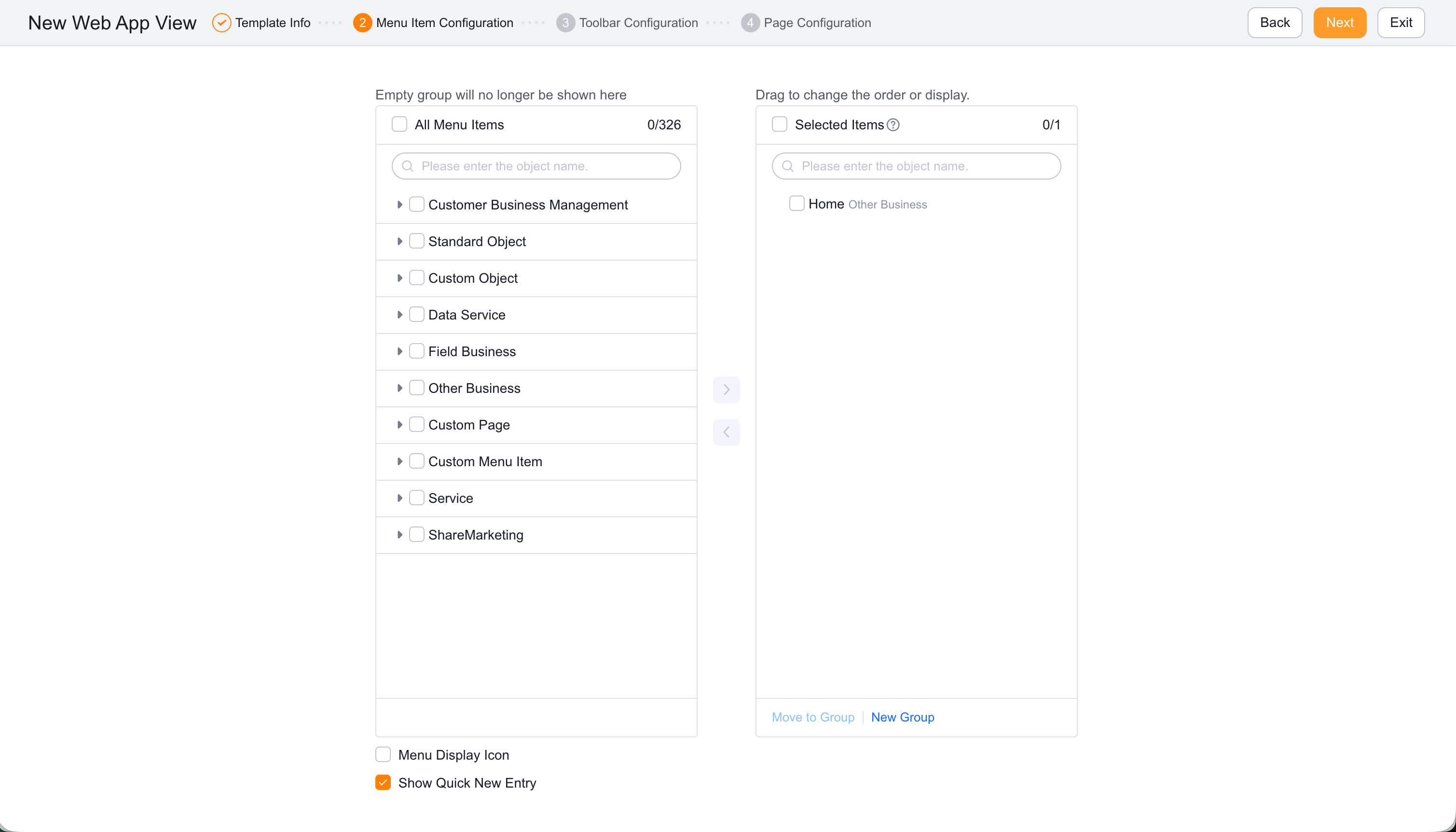This screenshot has width=1456, height=832.
Task: Click help icon beside Selected Items
Action: (x=893, y=125)
